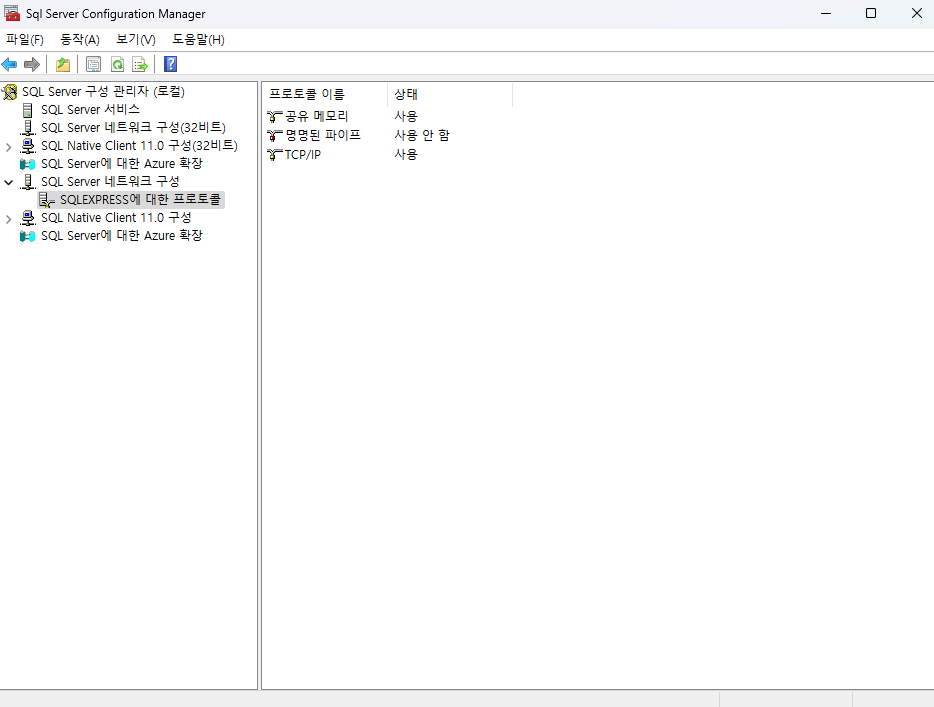Open the Help question mark icon
The height and width of the screenshot is (707, 934).
pyautogui.click(x=170, y=64)
